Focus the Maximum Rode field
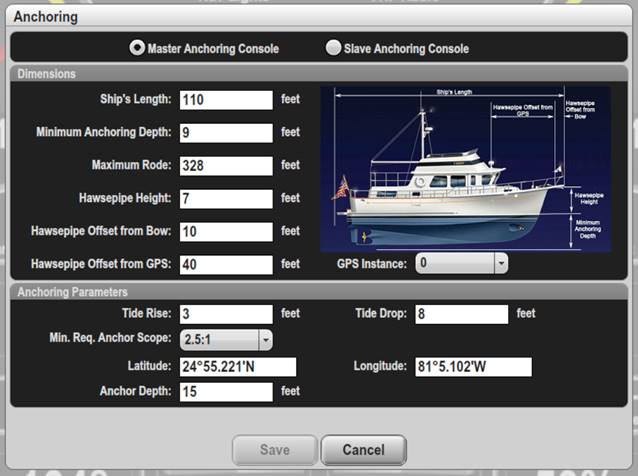This screenshot has width=638, height=476. pos(226,166)
